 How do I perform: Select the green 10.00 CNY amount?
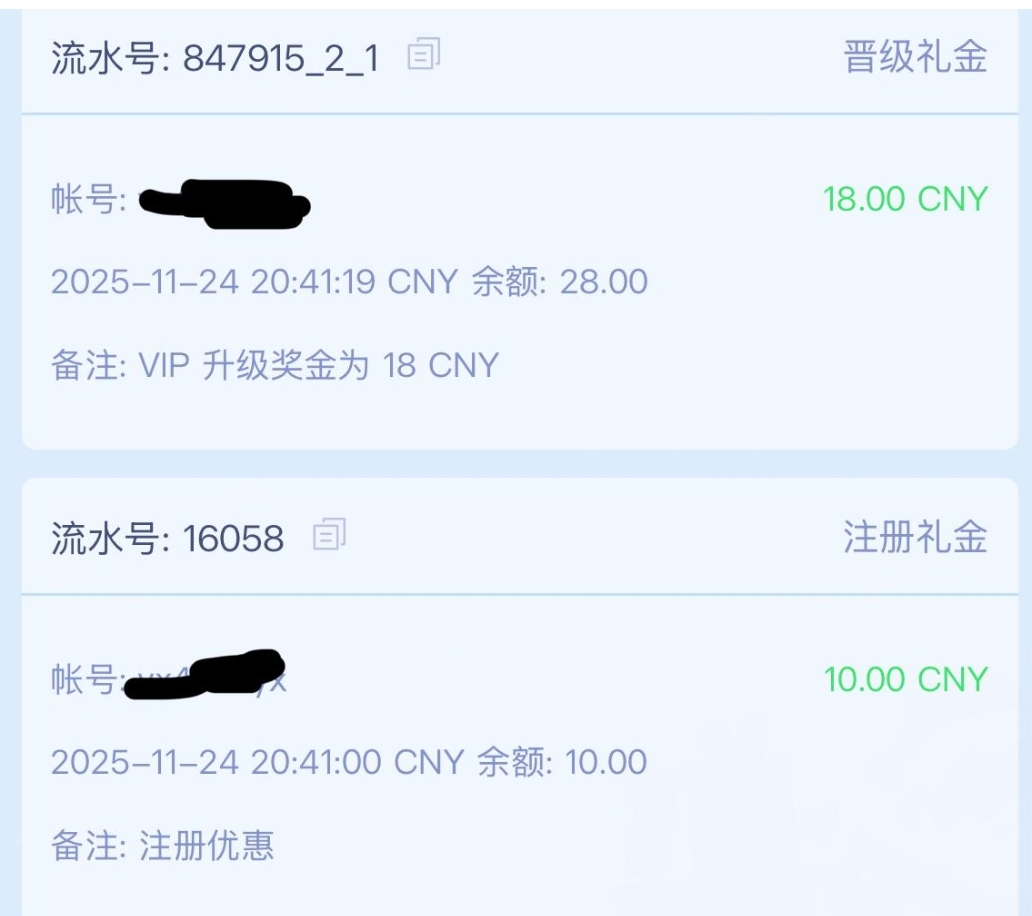[x=904, y=680]
